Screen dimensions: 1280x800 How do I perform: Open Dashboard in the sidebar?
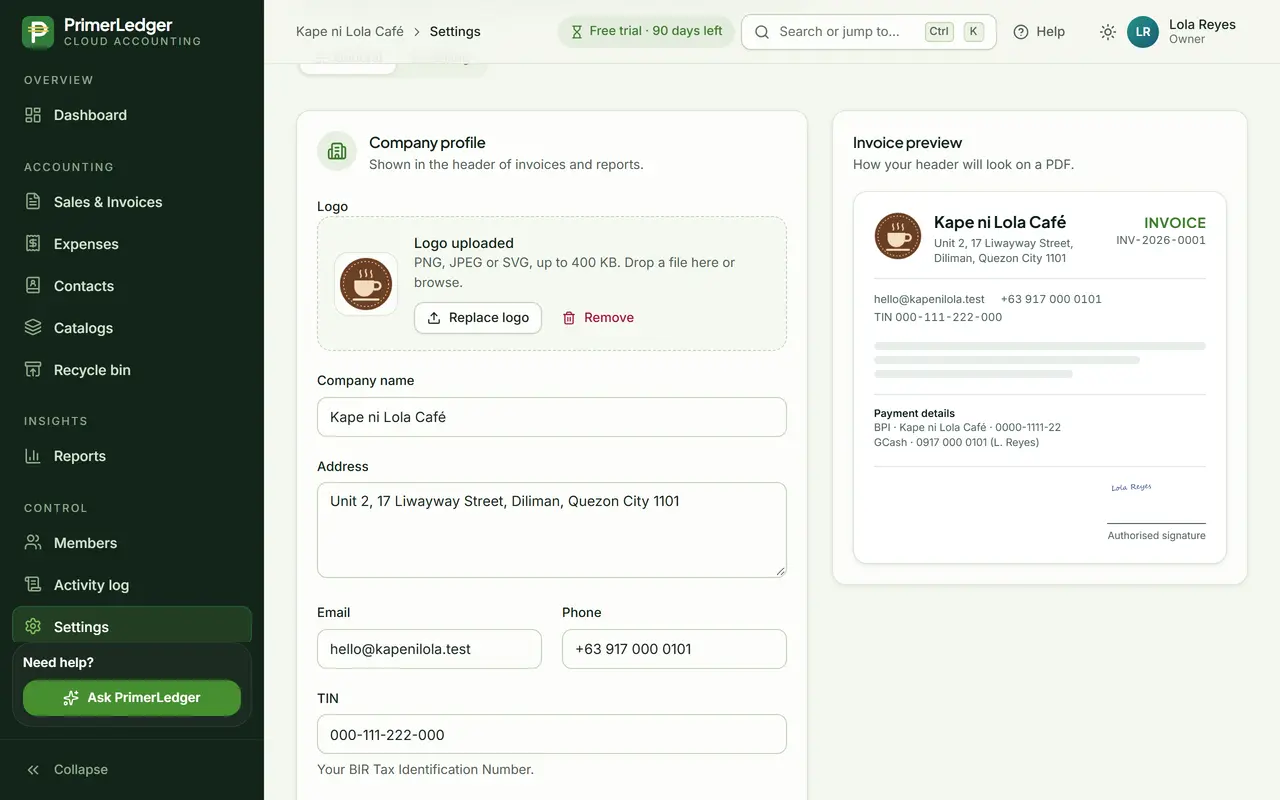tap(132, 115)
